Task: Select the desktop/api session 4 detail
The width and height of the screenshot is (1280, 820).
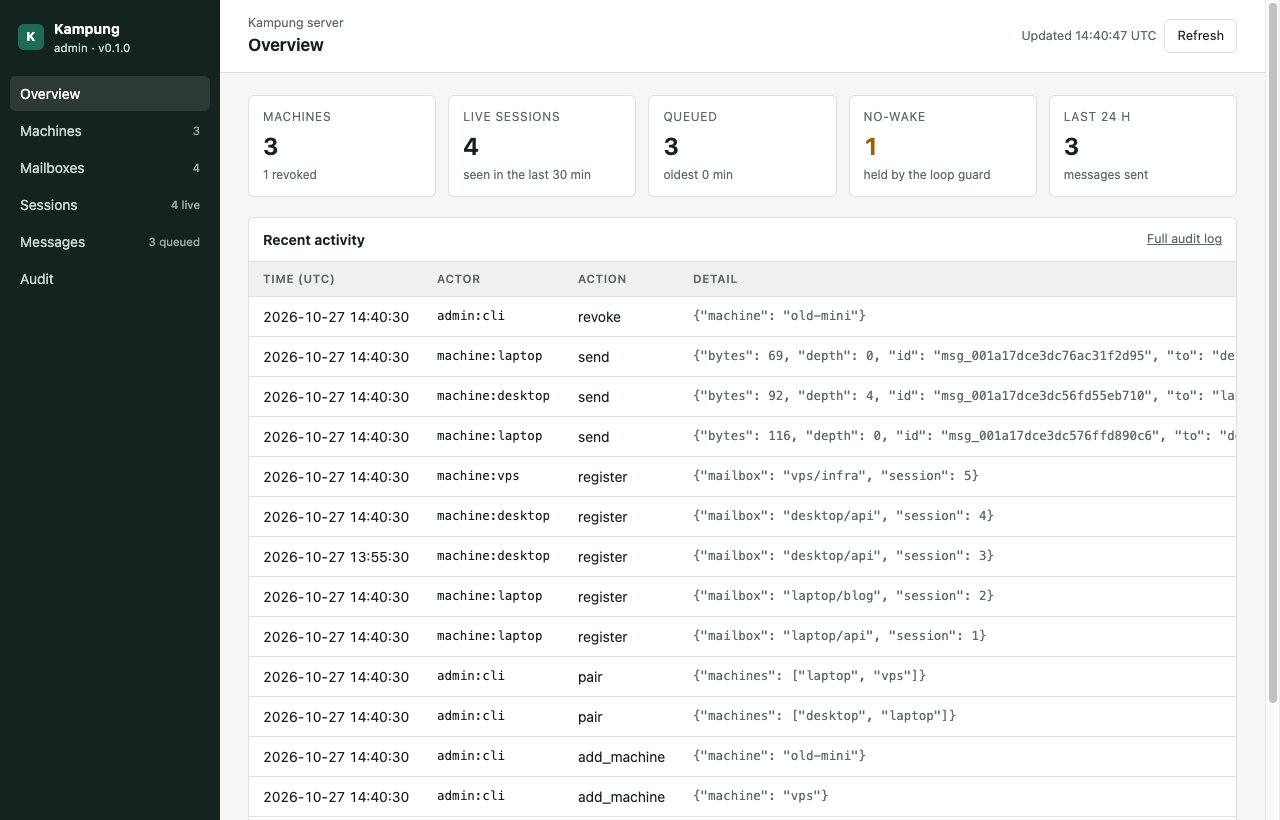Action: 843,516
